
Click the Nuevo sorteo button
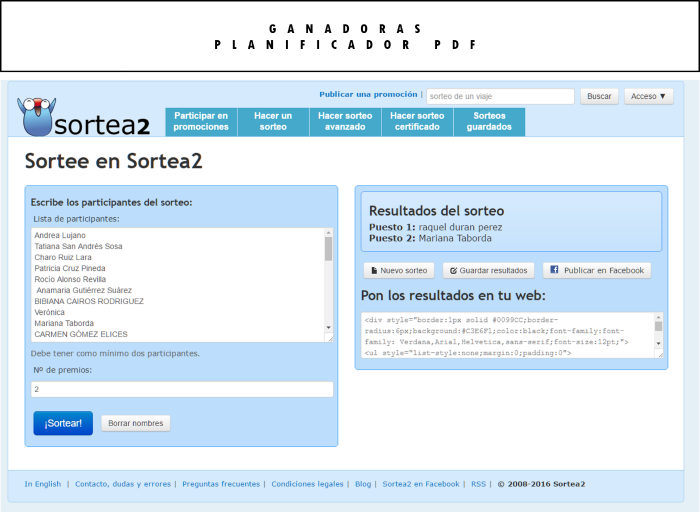[399, 271]
